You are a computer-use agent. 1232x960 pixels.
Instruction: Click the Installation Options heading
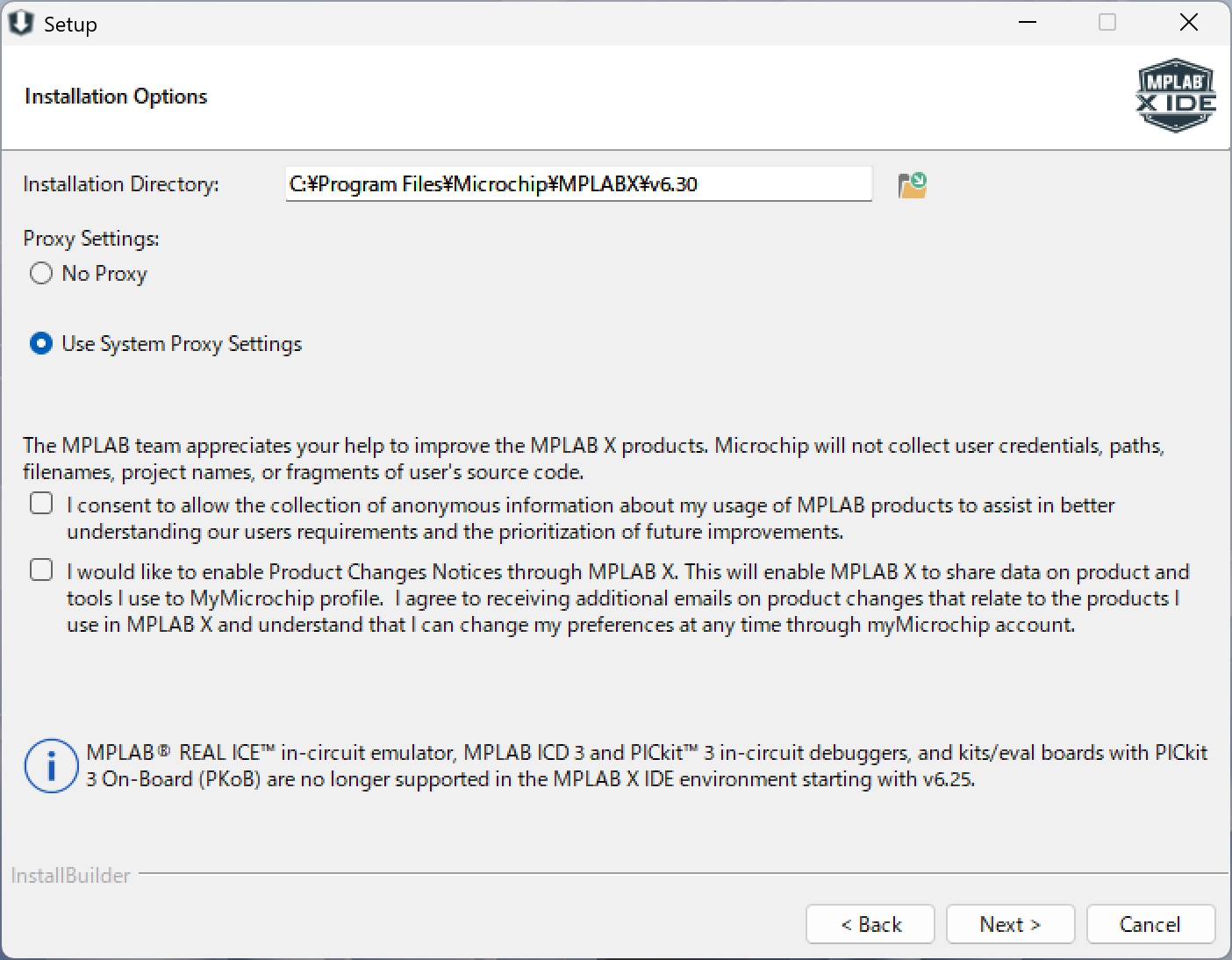coord(116,97)
